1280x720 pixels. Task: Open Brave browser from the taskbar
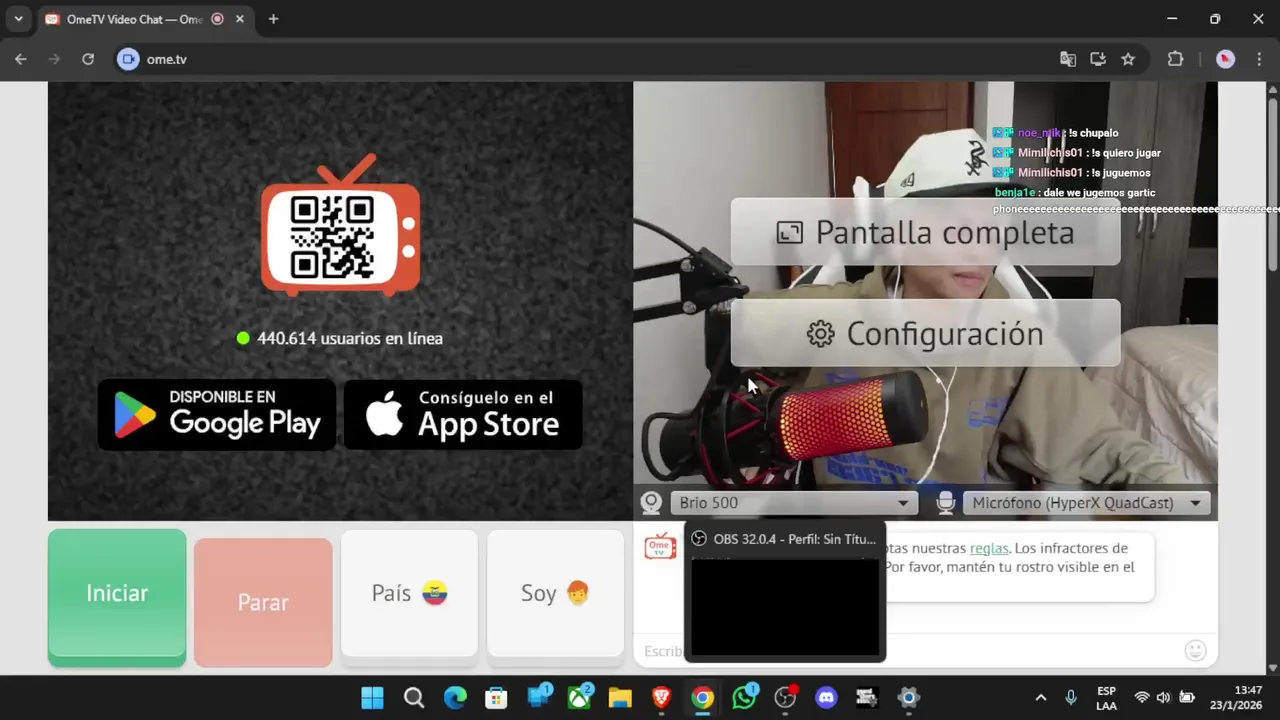[661, 698]
